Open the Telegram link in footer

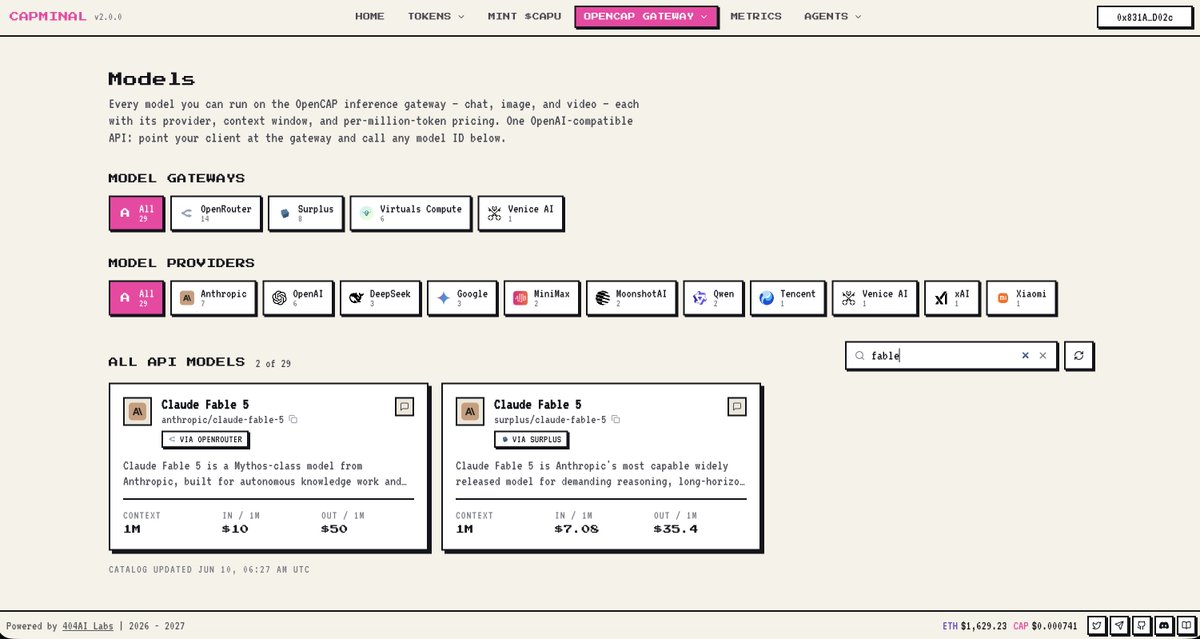click(x=1119, y=626)
